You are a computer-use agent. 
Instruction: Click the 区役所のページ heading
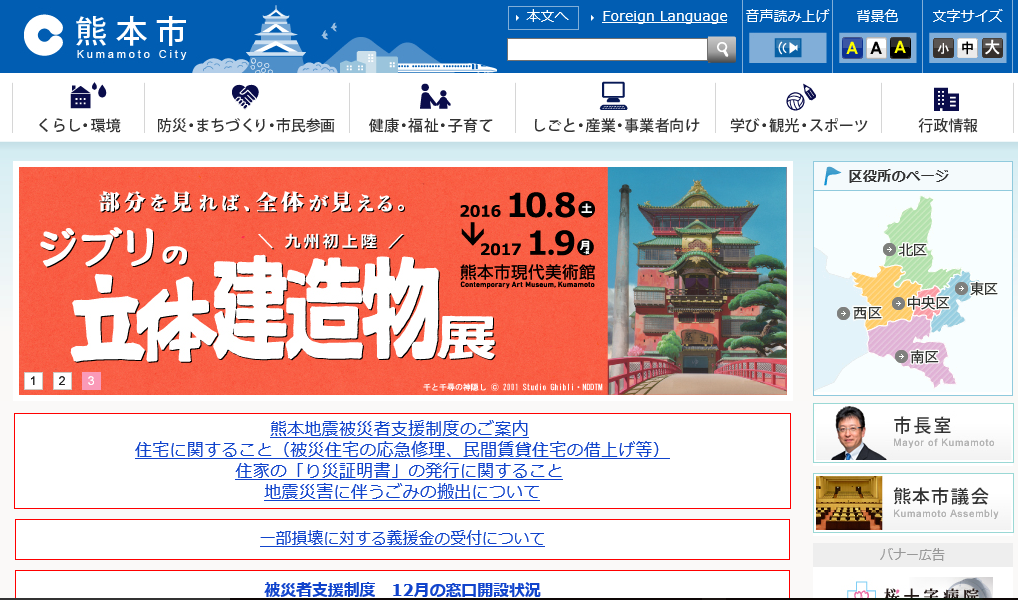tap(899, 176)
